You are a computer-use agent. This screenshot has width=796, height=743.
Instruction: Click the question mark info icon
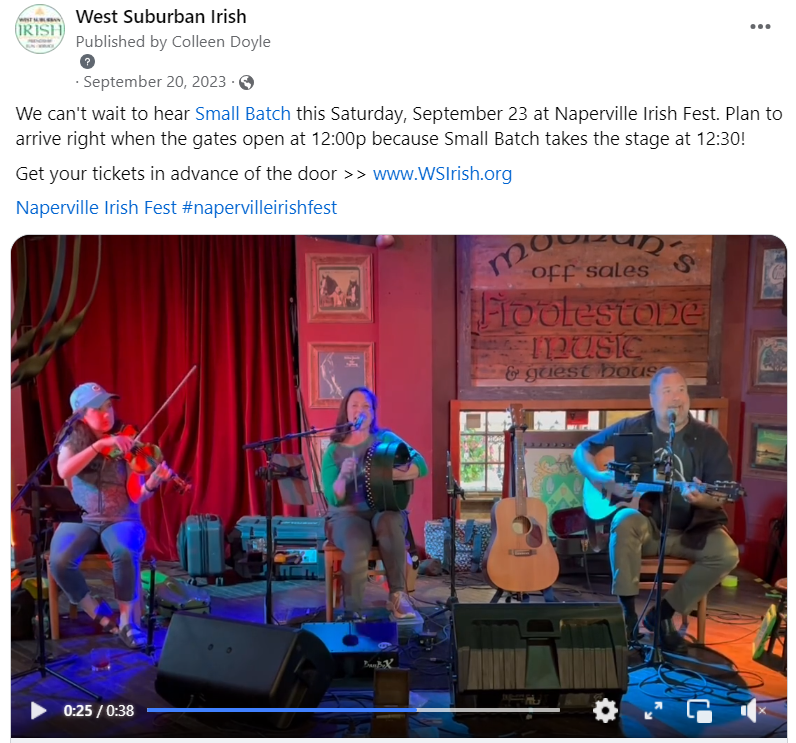[x=87, y=62]
